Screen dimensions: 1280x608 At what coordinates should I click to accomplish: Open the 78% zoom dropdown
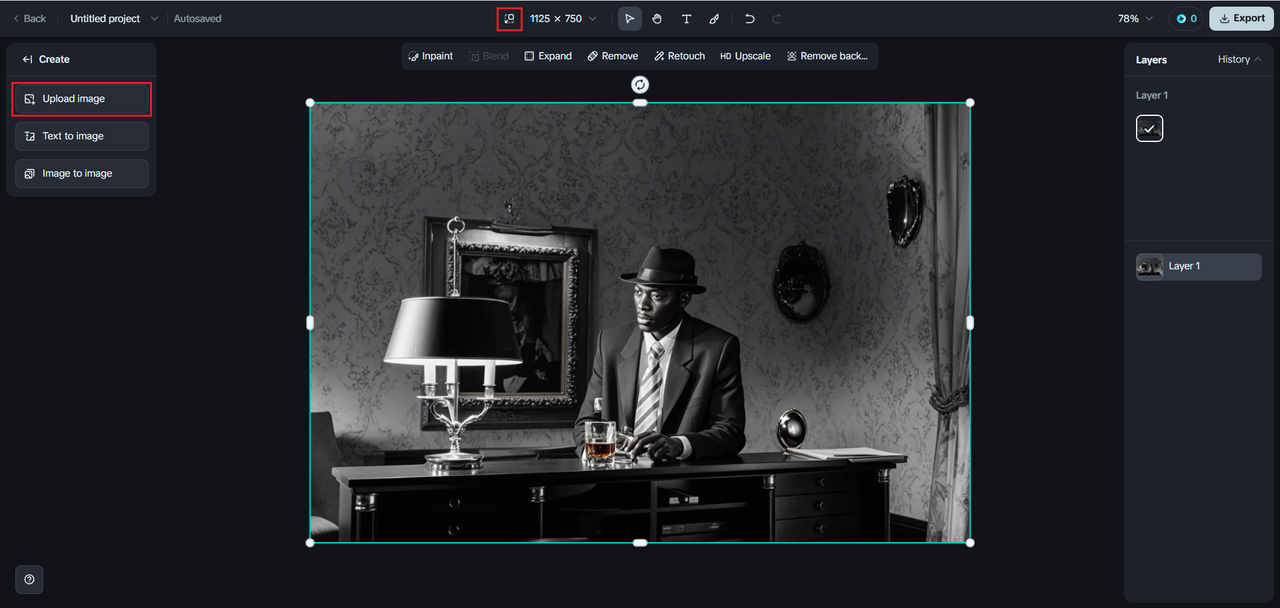pyautogui.click(x=1135, y=19)
